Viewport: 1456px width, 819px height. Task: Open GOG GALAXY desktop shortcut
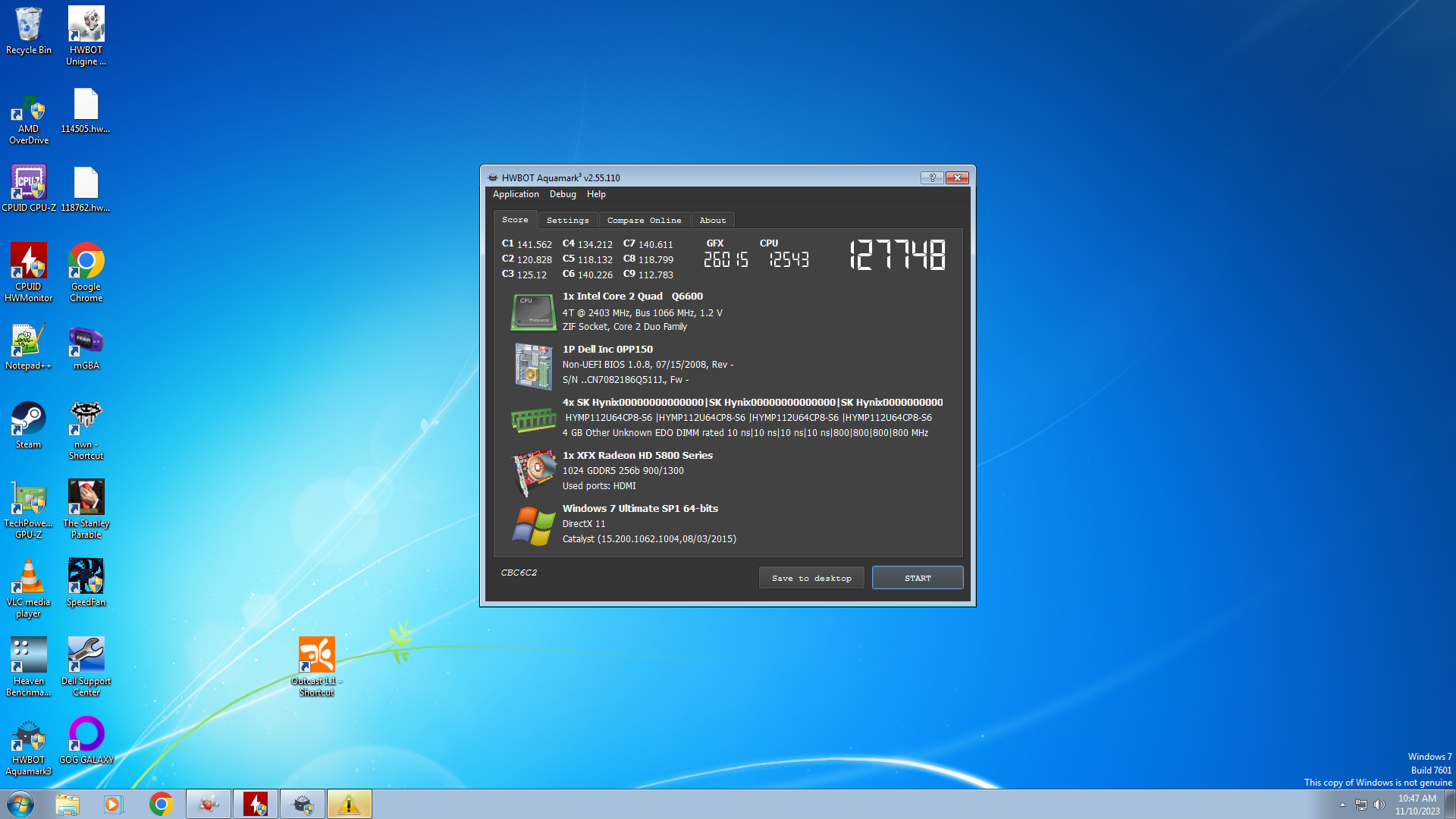tap(86, 740)
